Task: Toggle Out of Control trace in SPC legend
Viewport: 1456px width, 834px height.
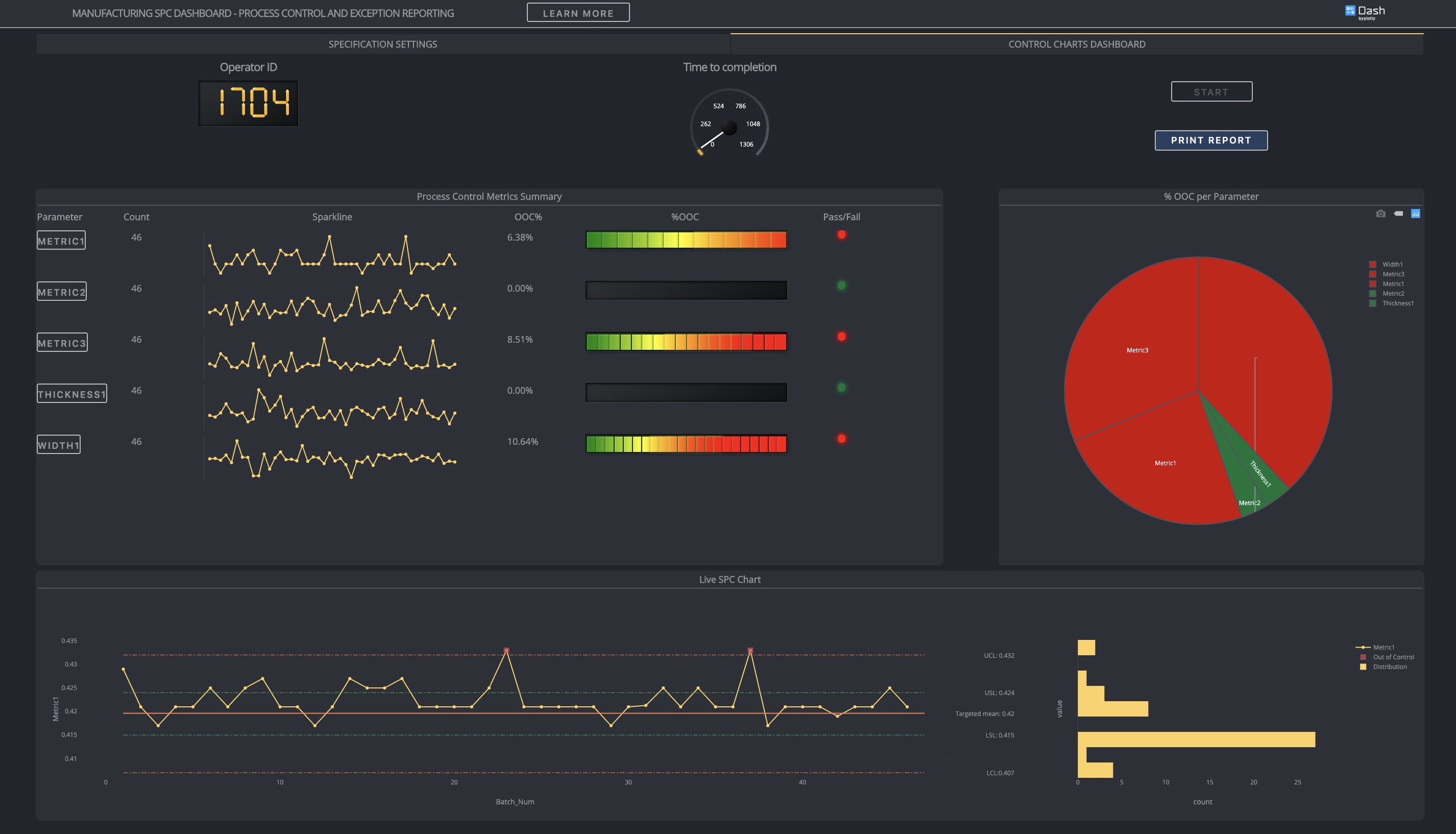Action: pyautogui.click(x=1393, y=657)
